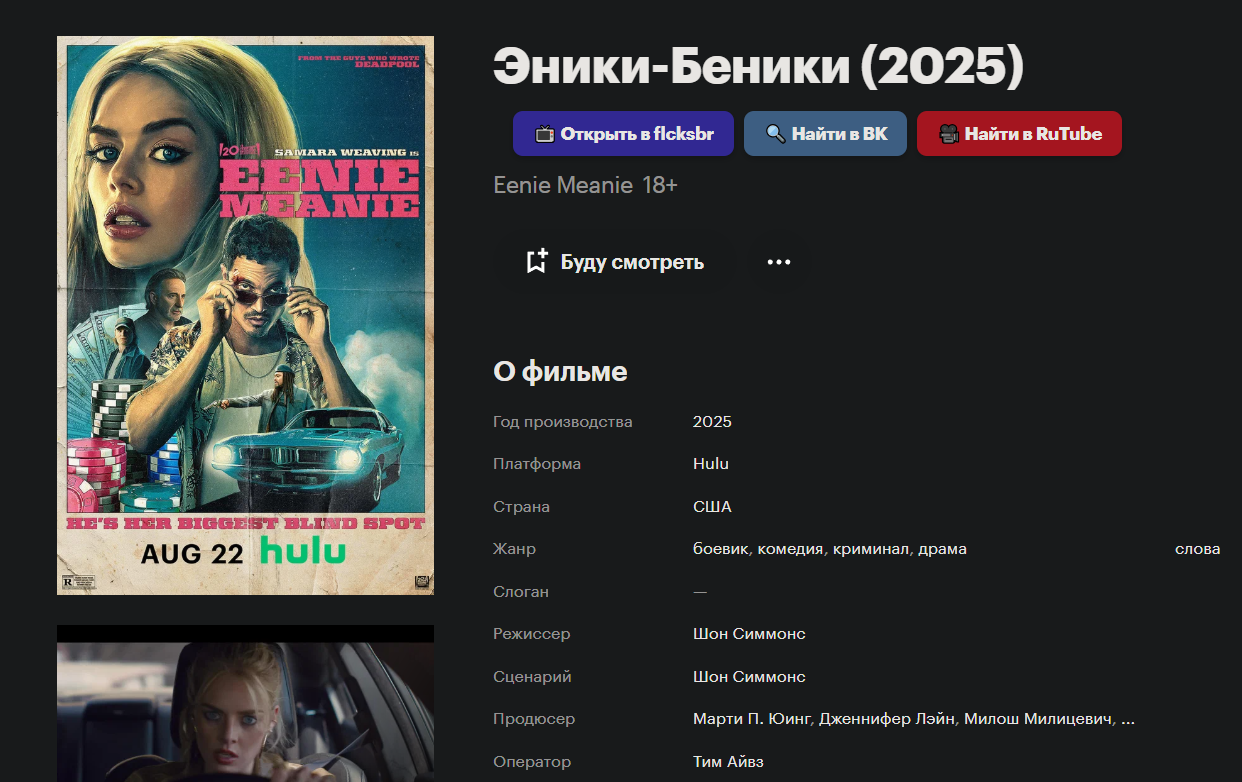Click the "Оператор" label

(x=532, y=762)
